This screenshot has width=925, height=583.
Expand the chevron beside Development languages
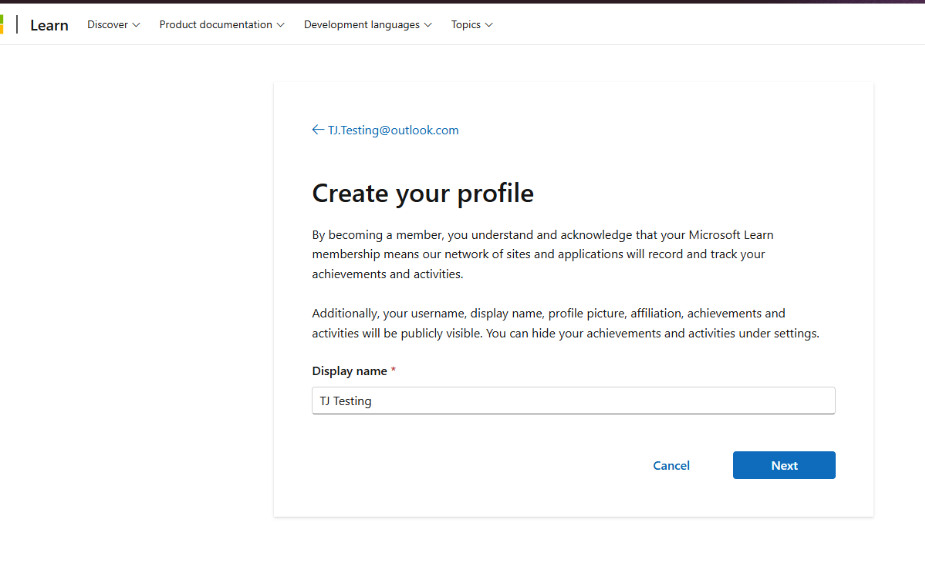tap(428, 25)
